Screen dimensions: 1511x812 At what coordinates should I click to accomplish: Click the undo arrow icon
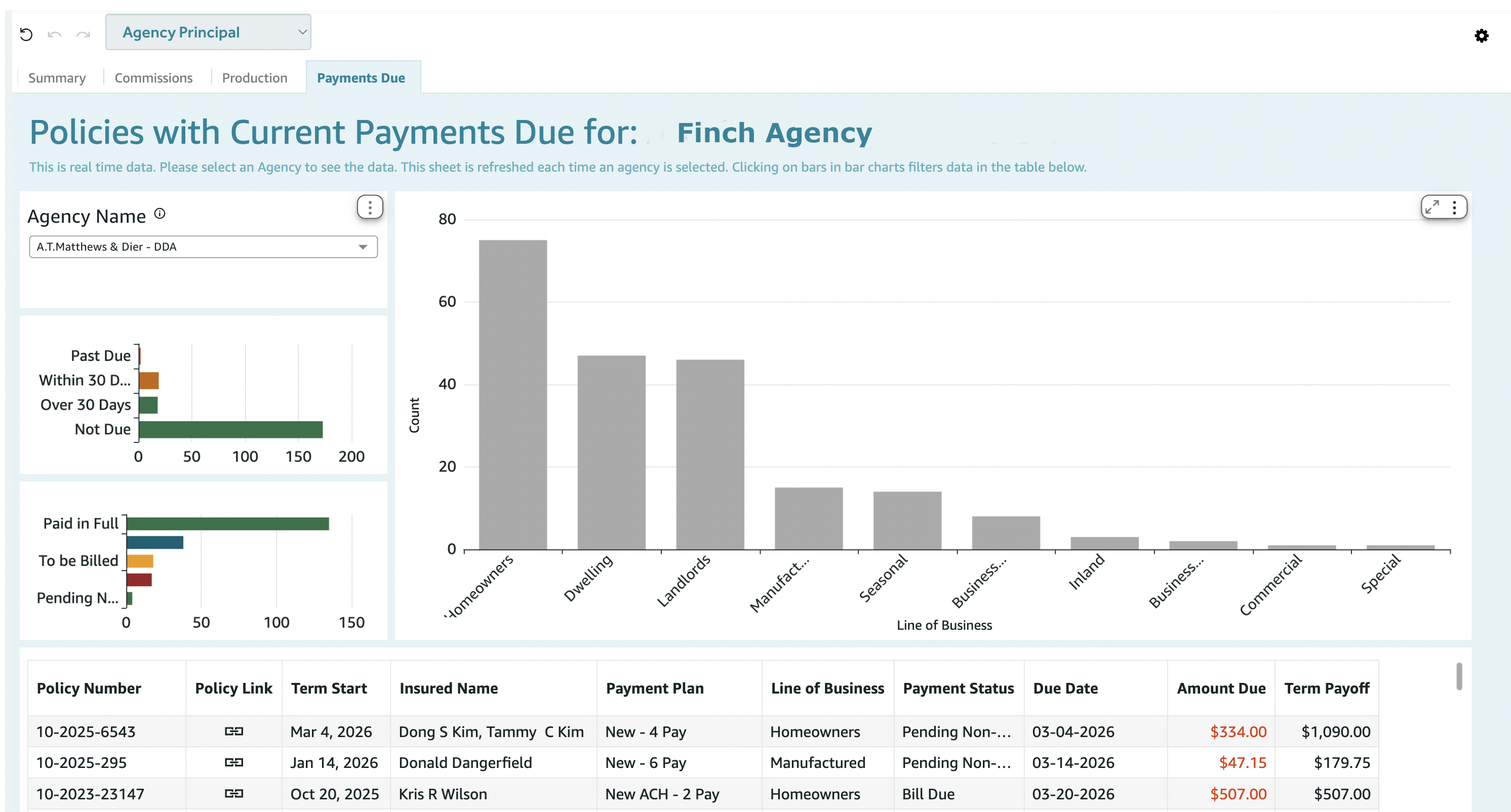pyautogui.click(x=55, y=34)
